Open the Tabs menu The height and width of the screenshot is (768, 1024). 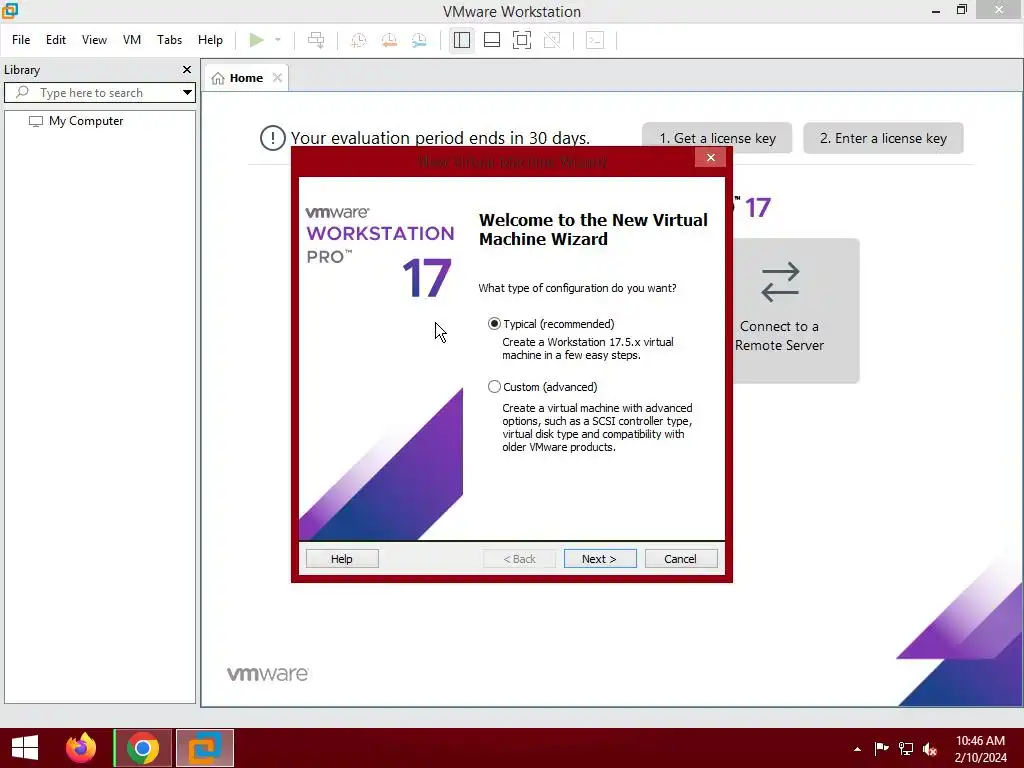pyautogui.click(x=169, y=40)
